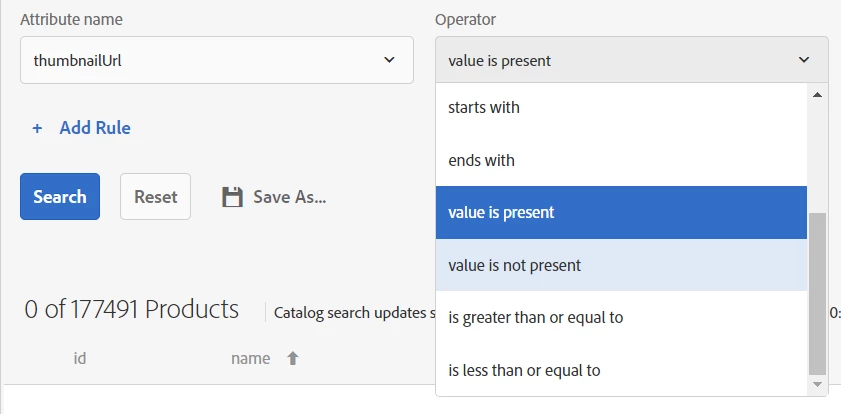Image resolution: width=841 pixels, height=414 pixels.
Task: Collapse the Operator dropdown showing value is present
Action: pos(631,60)
